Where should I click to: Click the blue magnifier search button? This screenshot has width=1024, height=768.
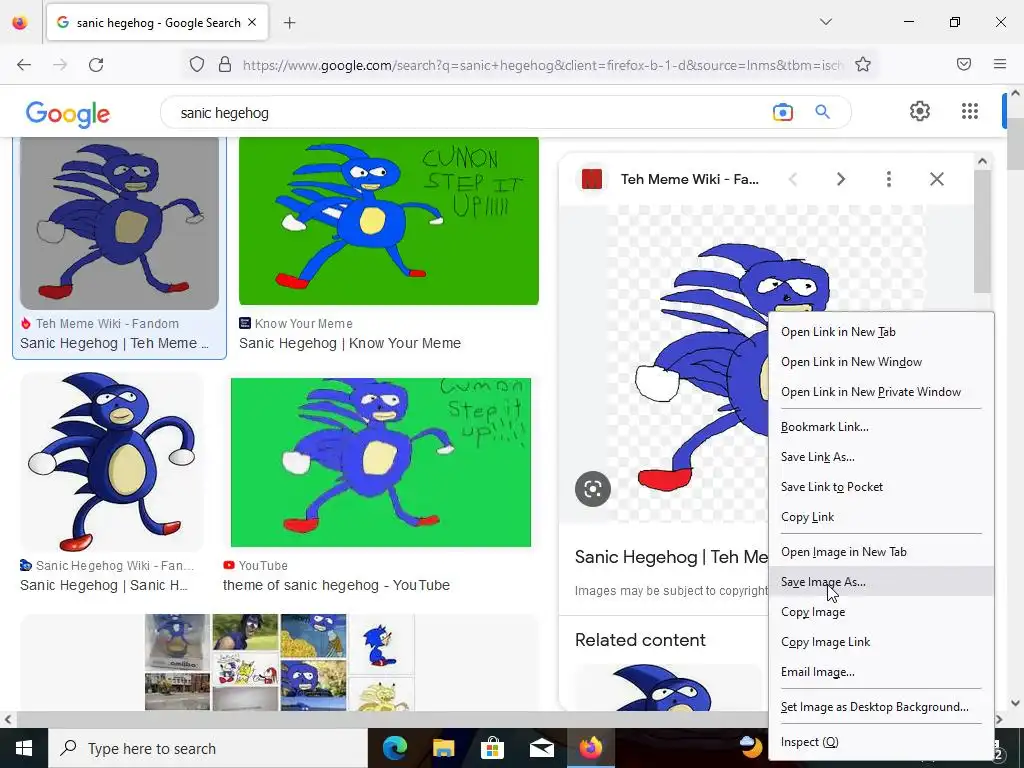coord(823,112)
